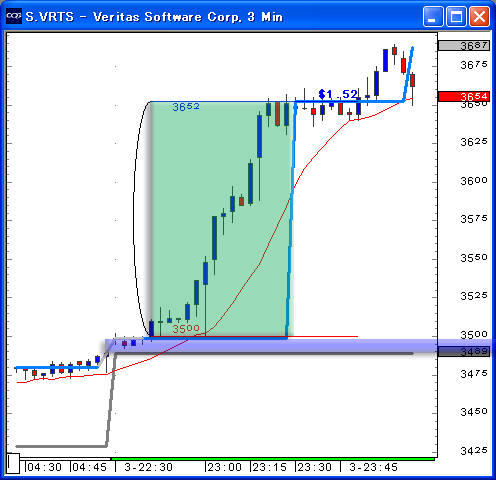
Task: Click the 23:00 time axis label
Action: tap(224, 467)
